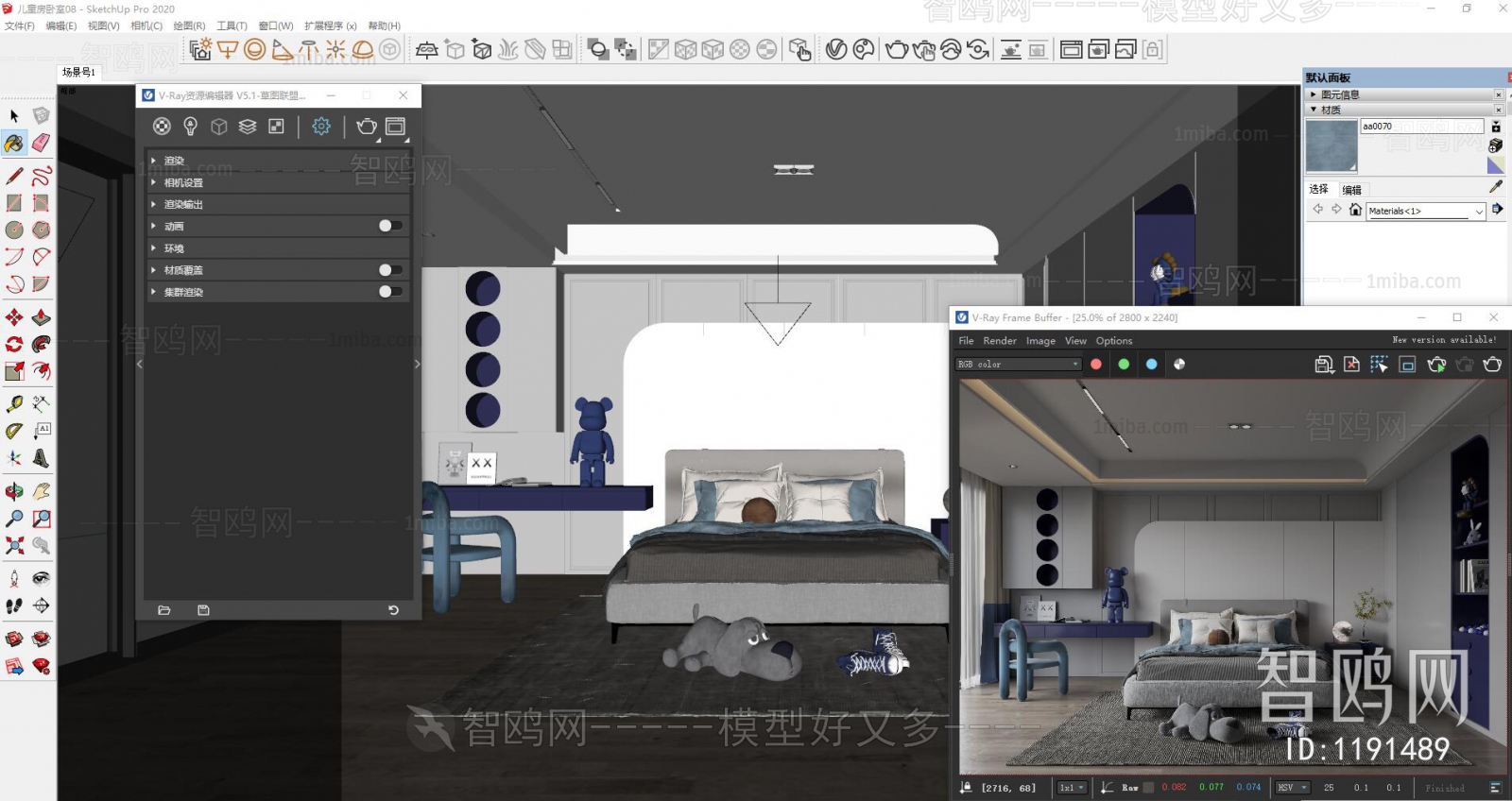Click the save settings disk icon in asset editor
The height and width of the screenshot is (801, 1512).
pyautogui.click(x=203, y=610)
